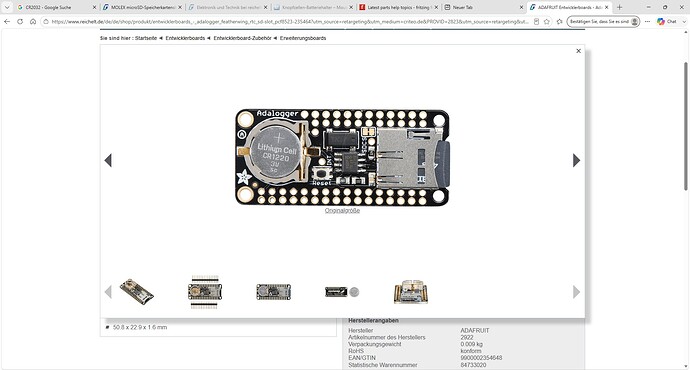
Task: Close the image lightbox with the X
Action: 578,51
